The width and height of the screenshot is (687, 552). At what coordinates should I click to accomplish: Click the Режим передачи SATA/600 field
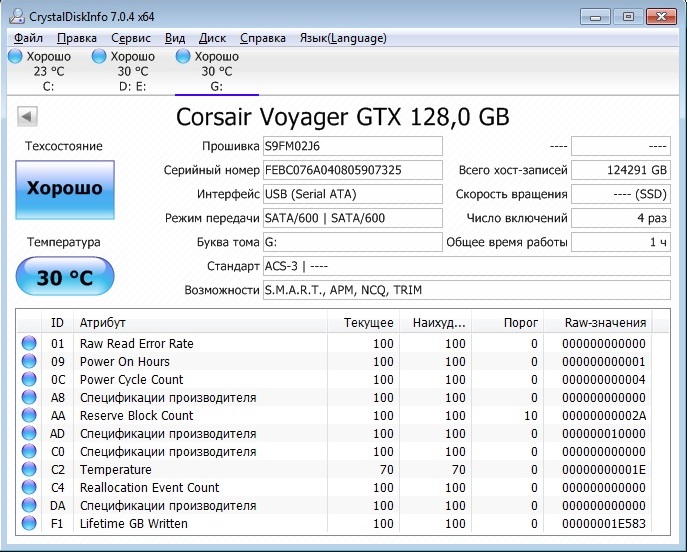click(353, 218)
